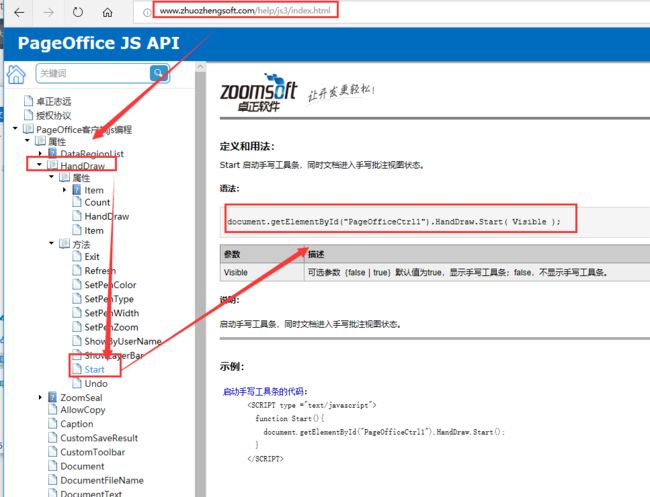The height and width of the screenshot is (497, 650).
Task: Expand the DataRegionList node
Action: 40,153
